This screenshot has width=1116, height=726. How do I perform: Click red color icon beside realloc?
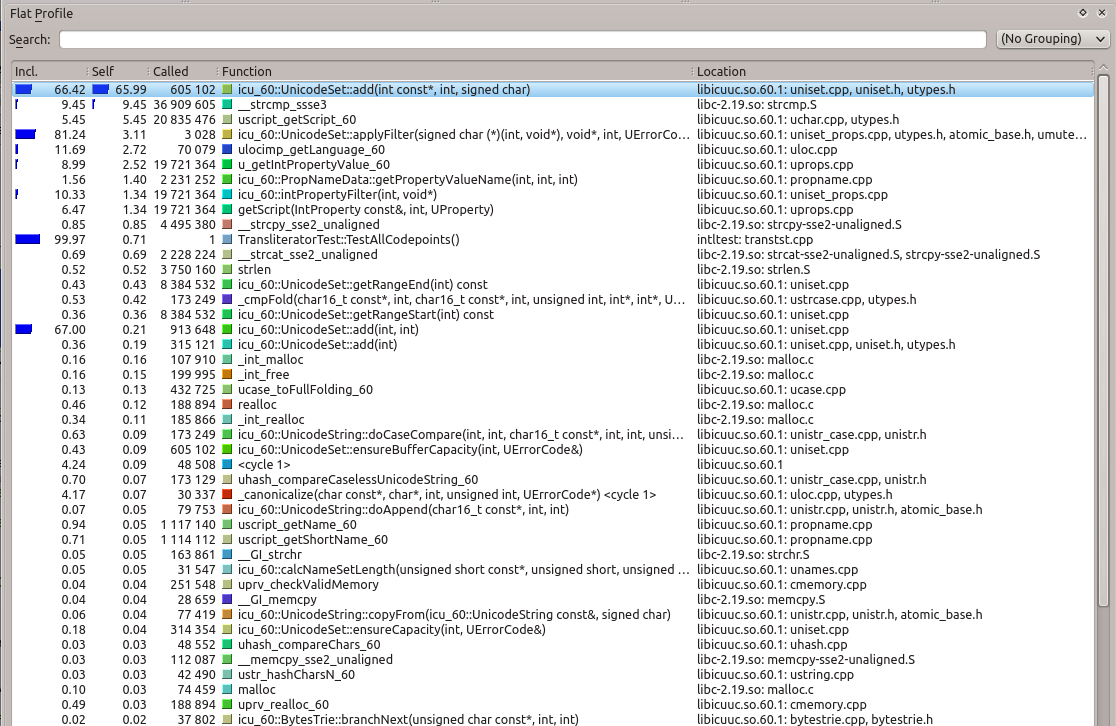coord(228,405)
